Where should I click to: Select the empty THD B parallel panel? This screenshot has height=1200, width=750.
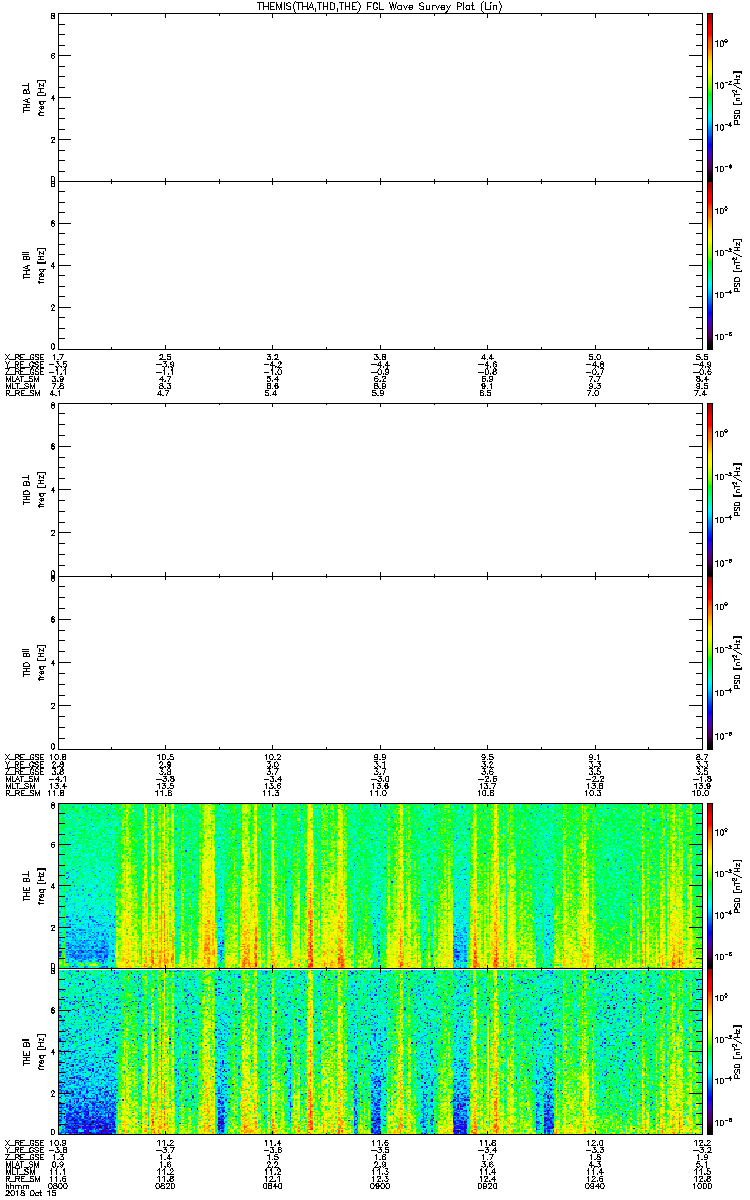click(378, 659)
